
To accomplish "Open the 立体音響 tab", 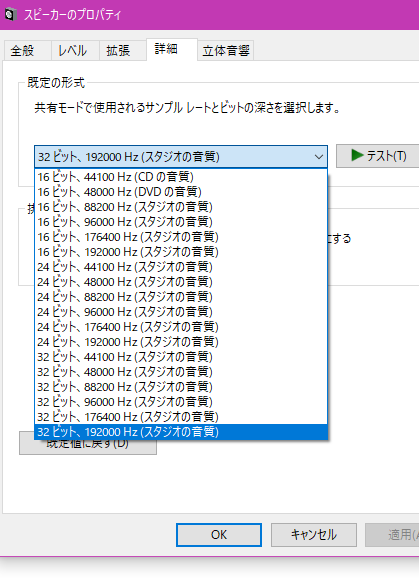I will [x=226, y=51].
